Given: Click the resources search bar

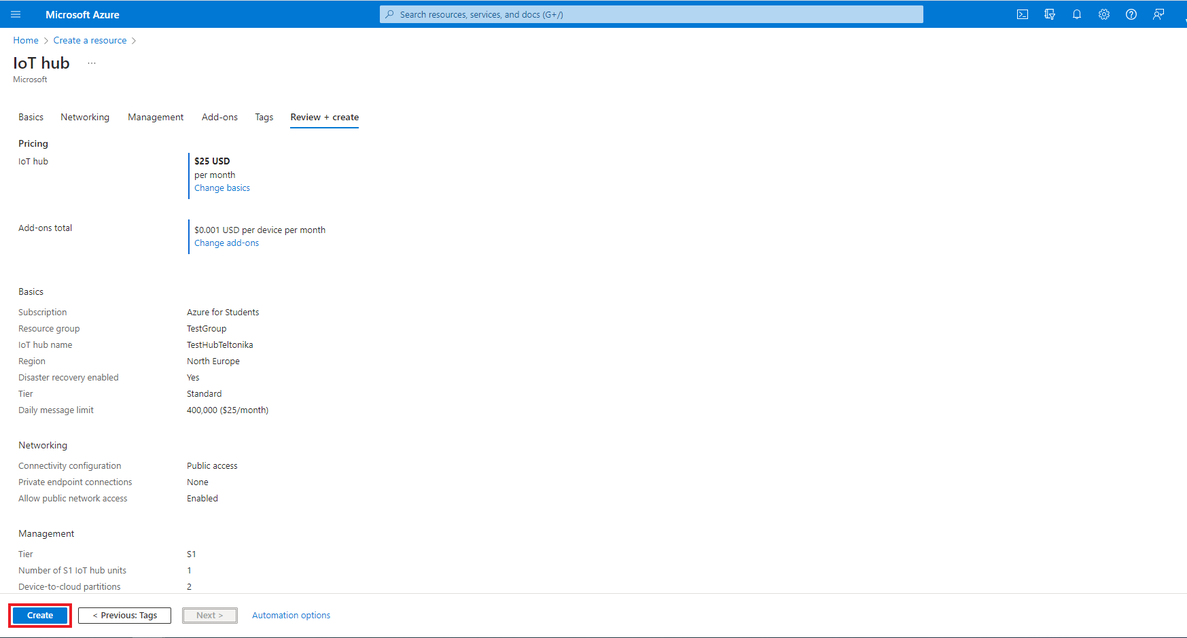Looking at the screenshot, I should click(650, 13).
